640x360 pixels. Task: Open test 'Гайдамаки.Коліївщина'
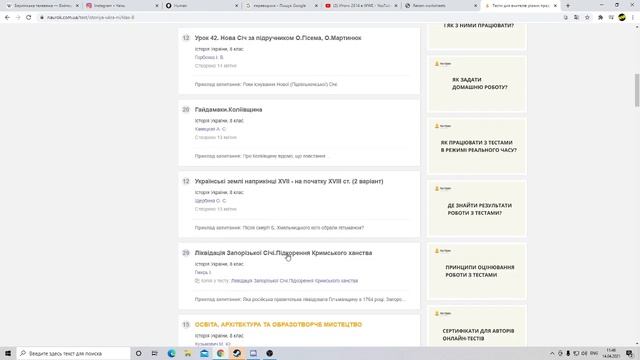(x=229, y=110)
